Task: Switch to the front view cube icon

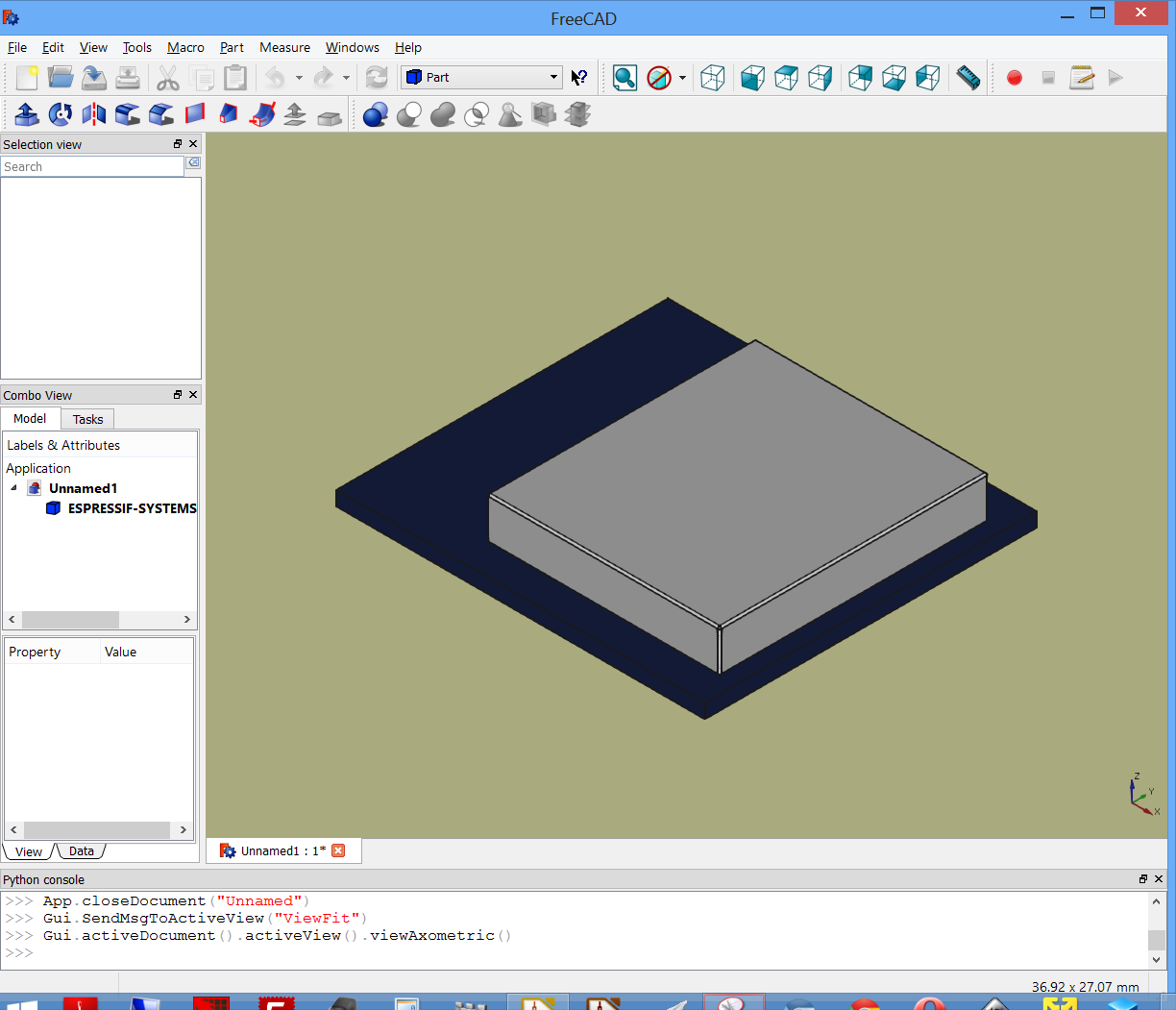Action: coord(753,78)
